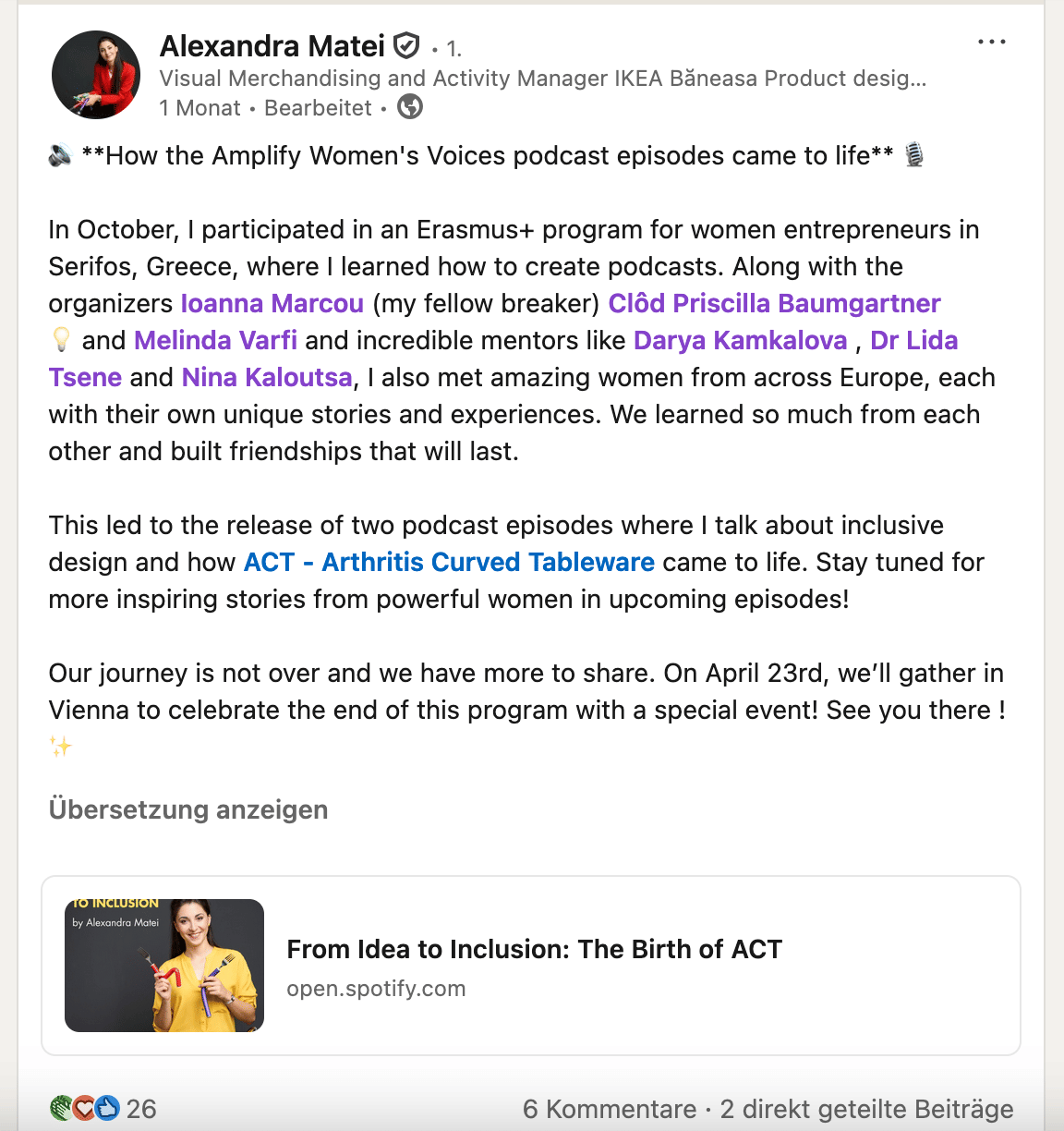Open the post visibility globe icon
The image size is (1064, 1131).
409,107
